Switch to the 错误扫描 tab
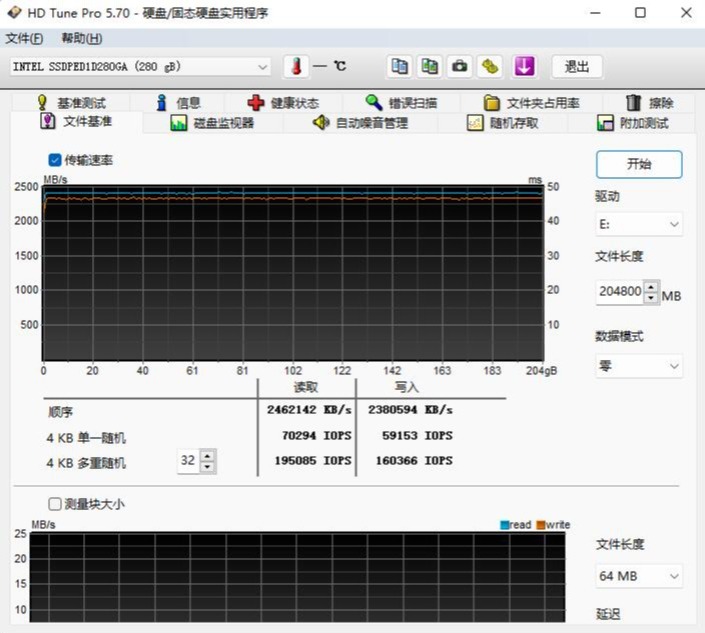 pyautogui.click(x=400, y=103)
